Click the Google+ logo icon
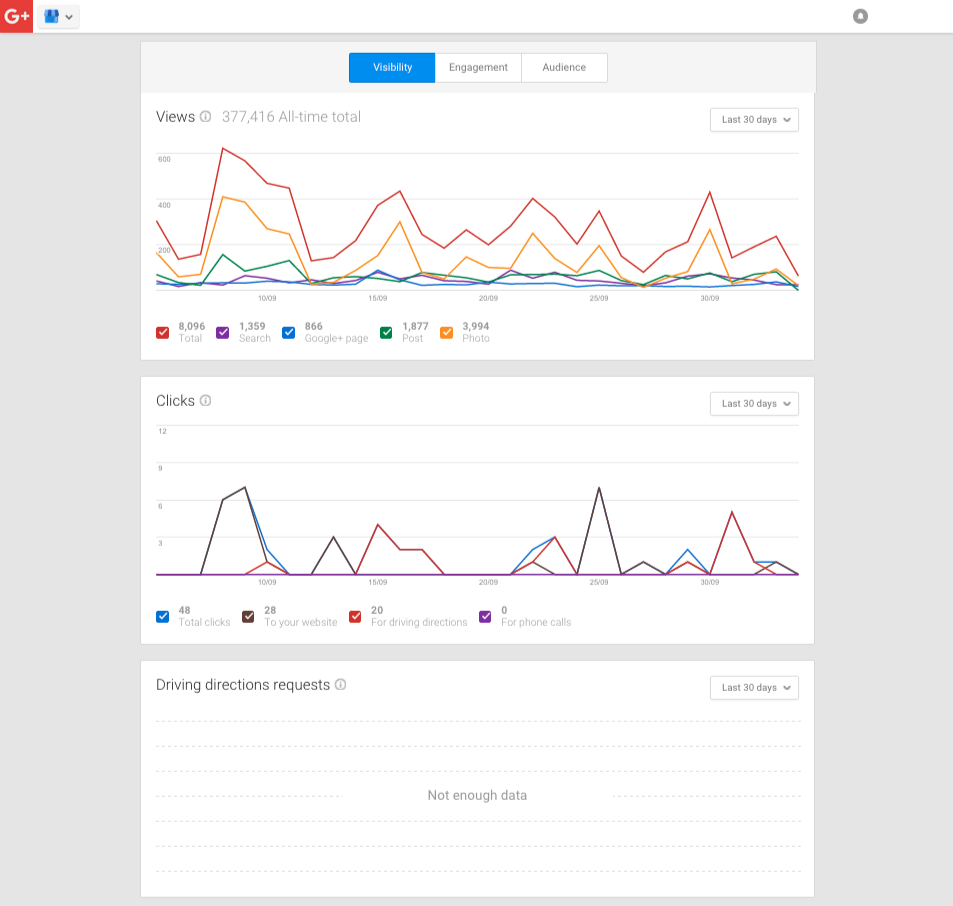 tap(16, 16)
